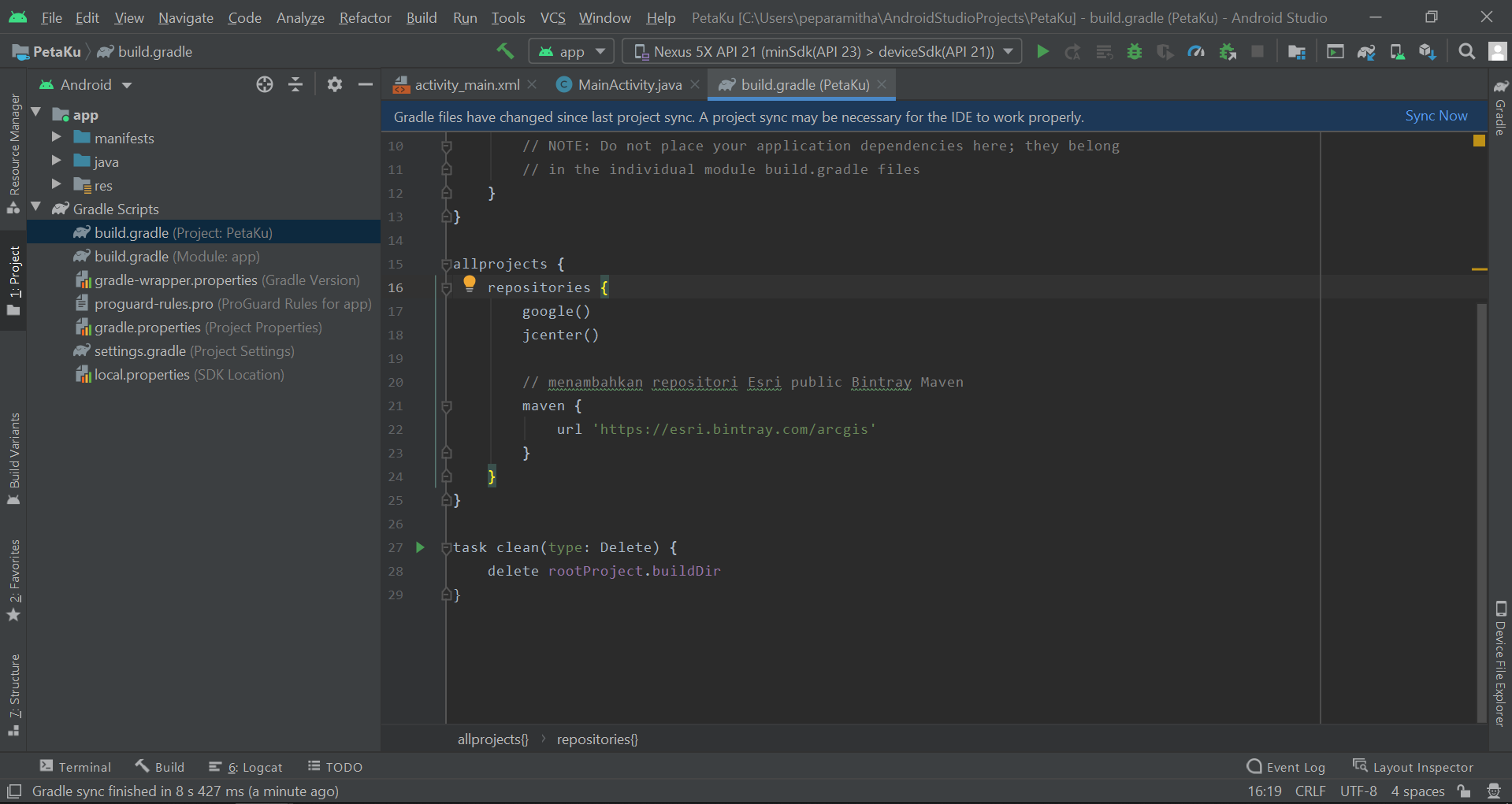Image resolution: width=1512 pixels, height=804 pixels.
Task: Open Run Anything icon in toolbar
Action: (1336, 52)
